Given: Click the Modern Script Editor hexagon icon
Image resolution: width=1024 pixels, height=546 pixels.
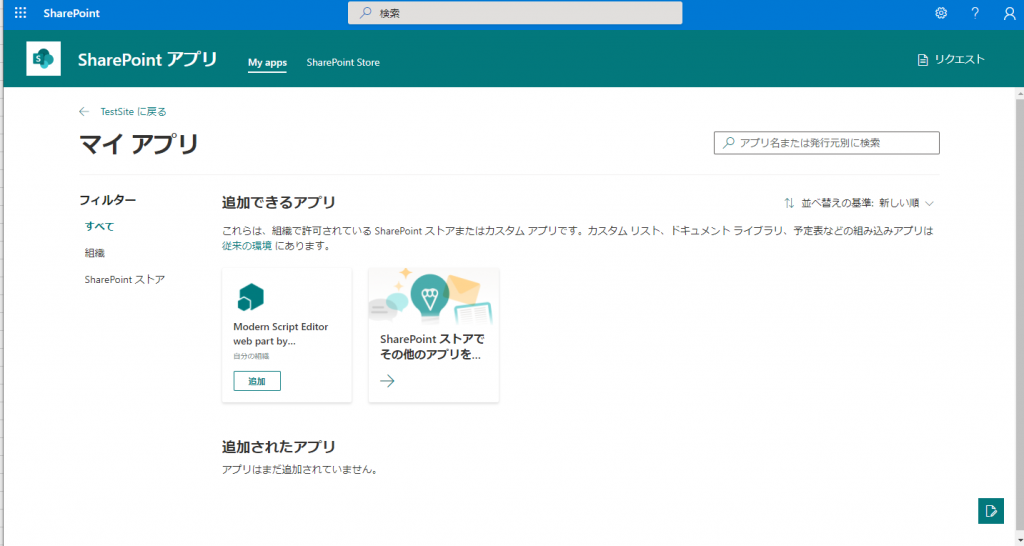Looking at the screenshot, I should pos(250,297).
